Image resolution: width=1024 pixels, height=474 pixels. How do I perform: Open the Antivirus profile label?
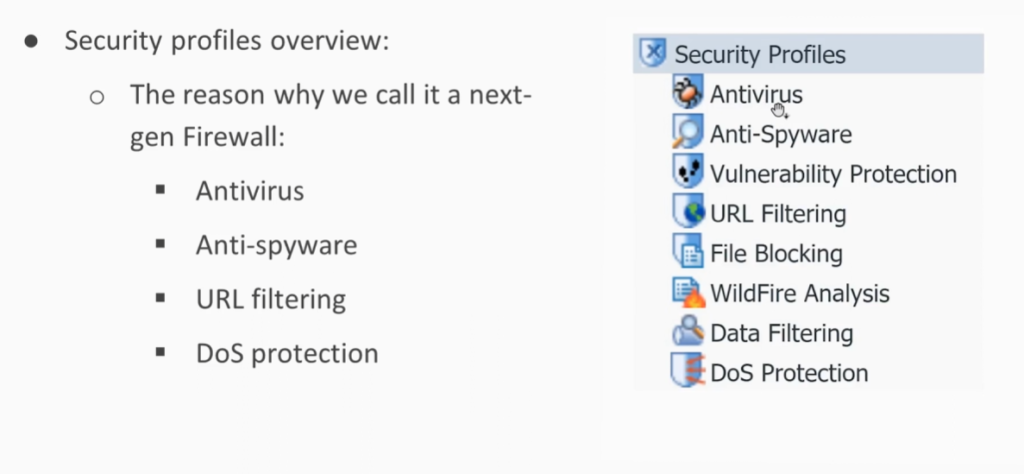coord(756,95)
